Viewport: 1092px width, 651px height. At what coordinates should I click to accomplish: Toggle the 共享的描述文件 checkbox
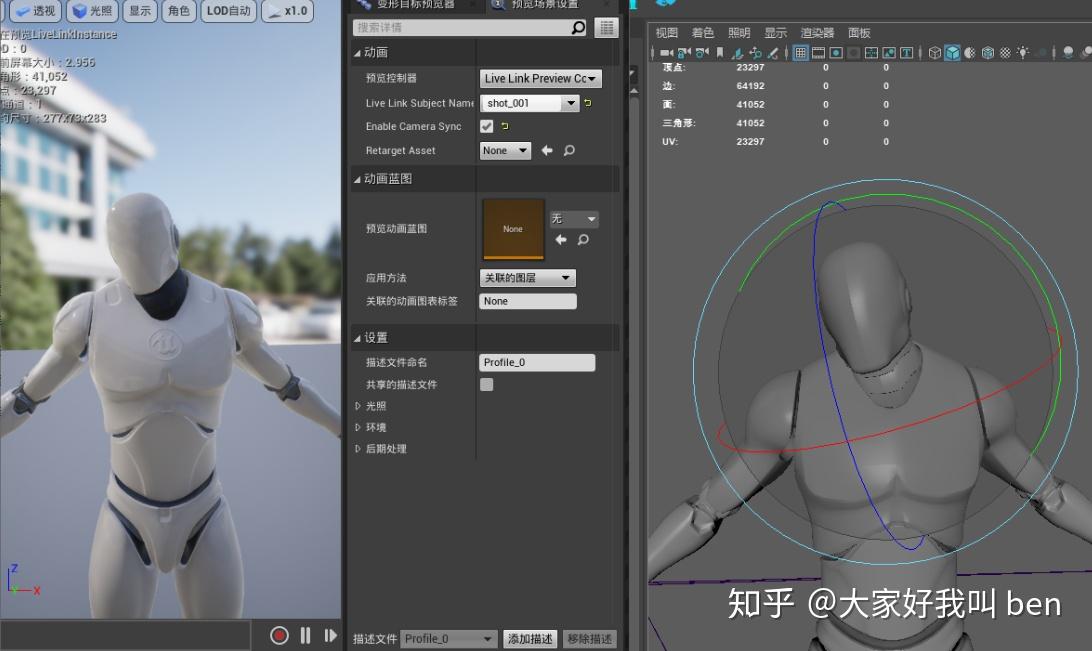coord(486,384)
